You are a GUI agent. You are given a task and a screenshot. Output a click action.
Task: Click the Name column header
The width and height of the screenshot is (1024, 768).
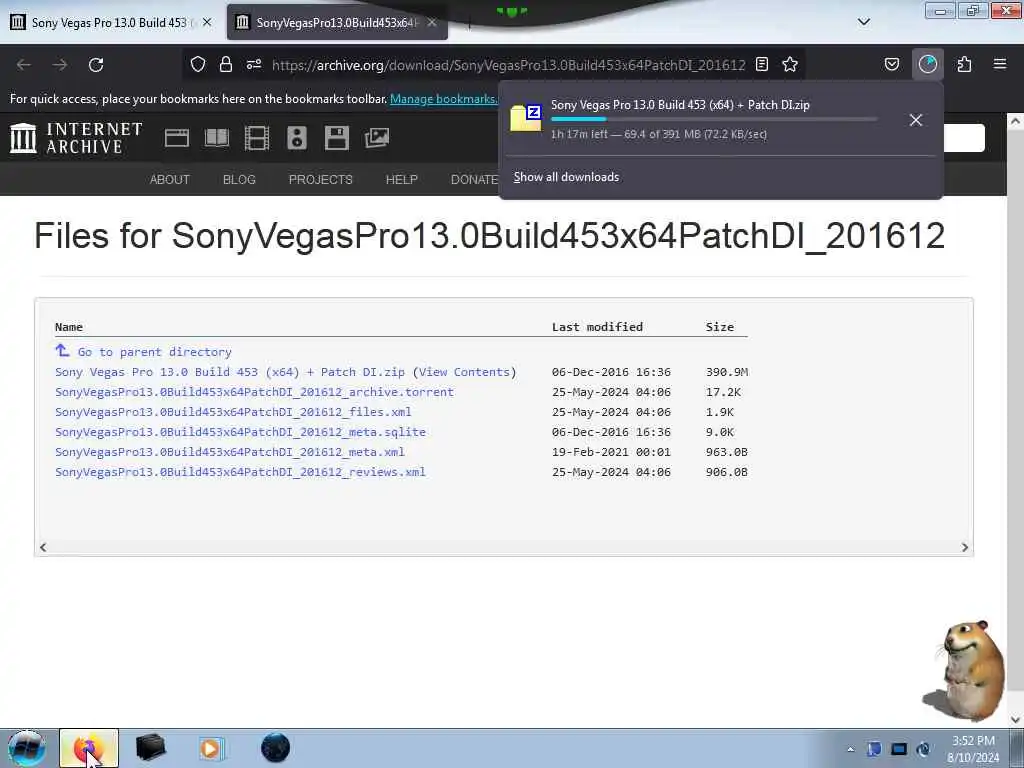click(69, 327)
